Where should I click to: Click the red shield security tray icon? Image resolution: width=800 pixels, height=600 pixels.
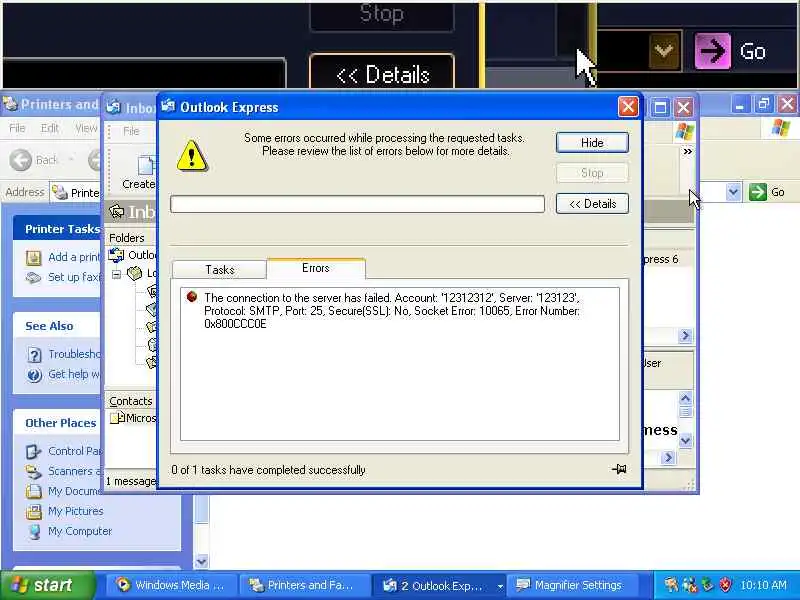click(x=724, y=585)
